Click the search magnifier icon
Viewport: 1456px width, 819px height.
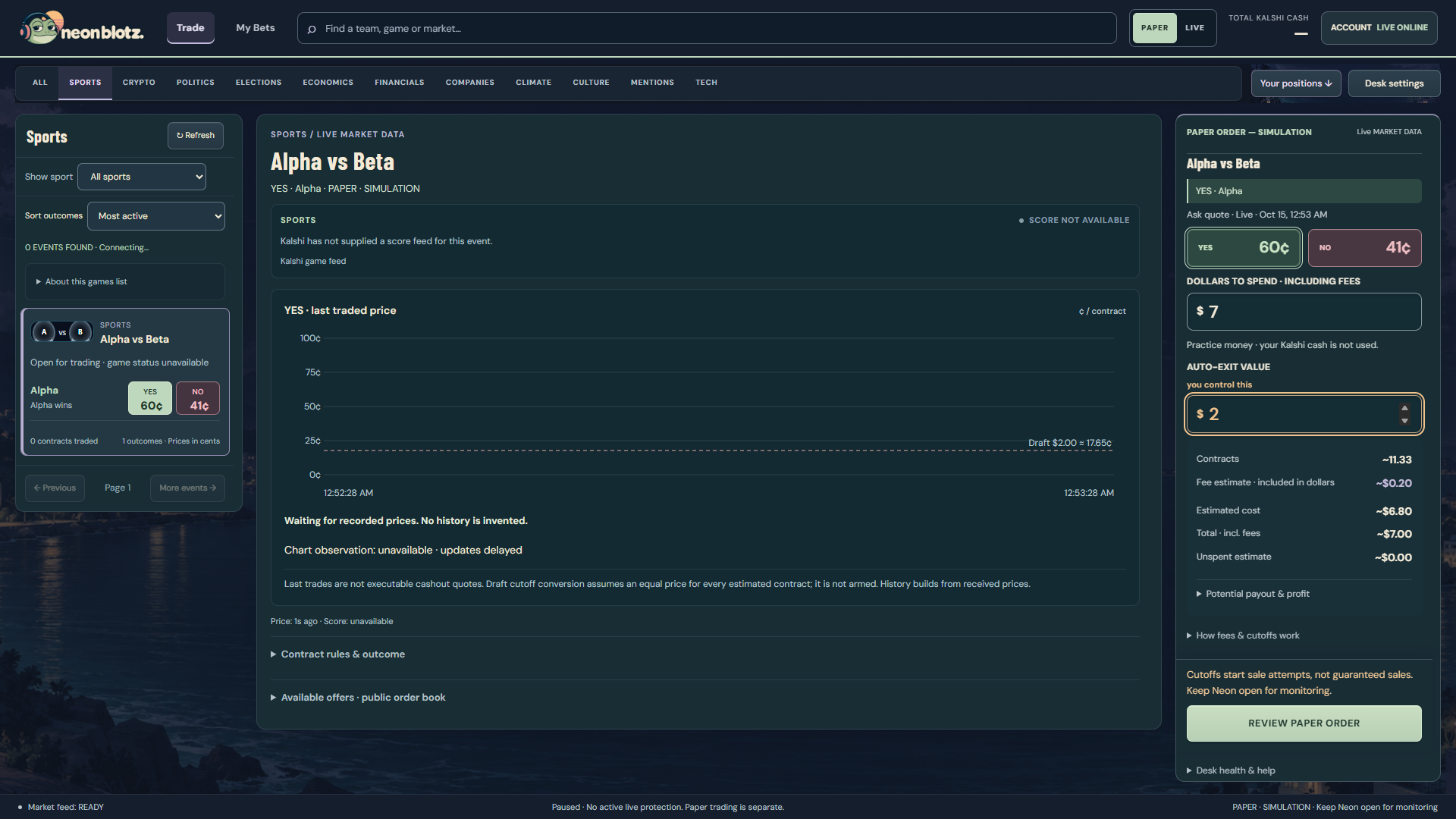tap(312, 29)
